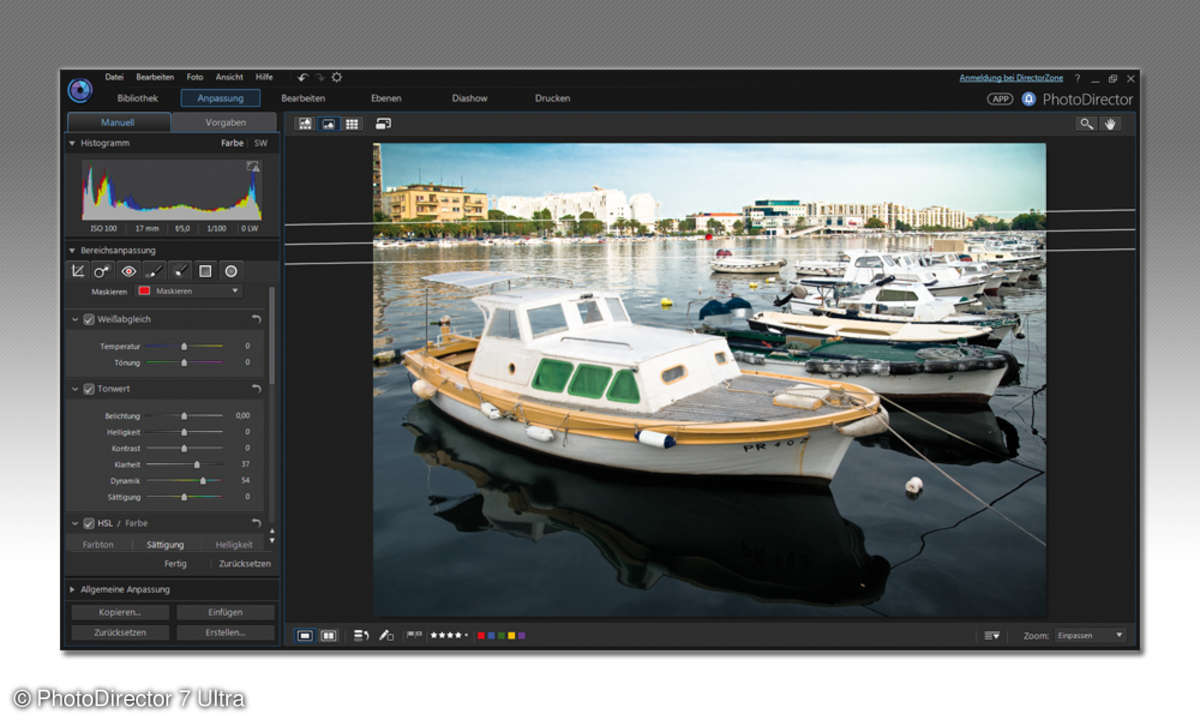Switch to viewer and browser mode
The height and width of the screenshot is (720, 1200).
point(305,124)
